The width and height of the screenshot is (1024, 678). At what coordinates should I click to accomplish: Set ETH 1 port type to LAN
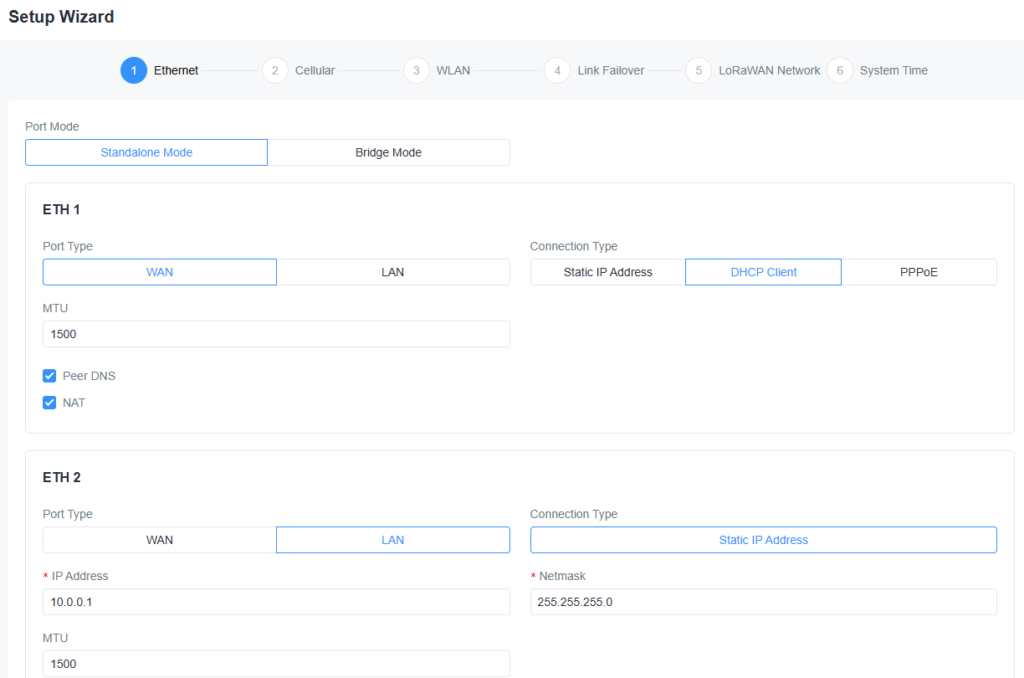pyautogui.click(x=393, y=272)
